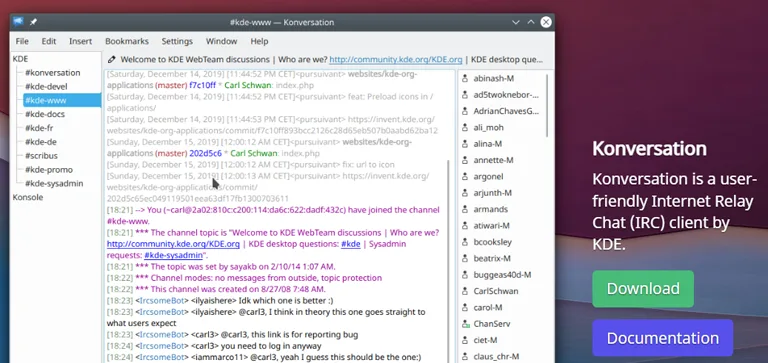Click the nick list vertical scrollbar
This screenshot has width=768, height=363.
[547, 105]
